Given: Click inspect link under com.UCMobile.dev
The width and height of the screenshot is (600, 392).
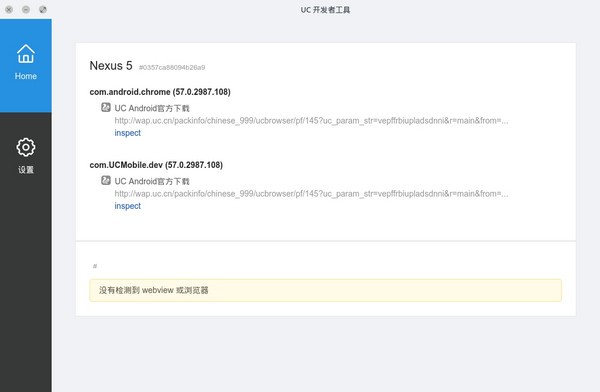Looking at the screenshot, I should [127, 206].
